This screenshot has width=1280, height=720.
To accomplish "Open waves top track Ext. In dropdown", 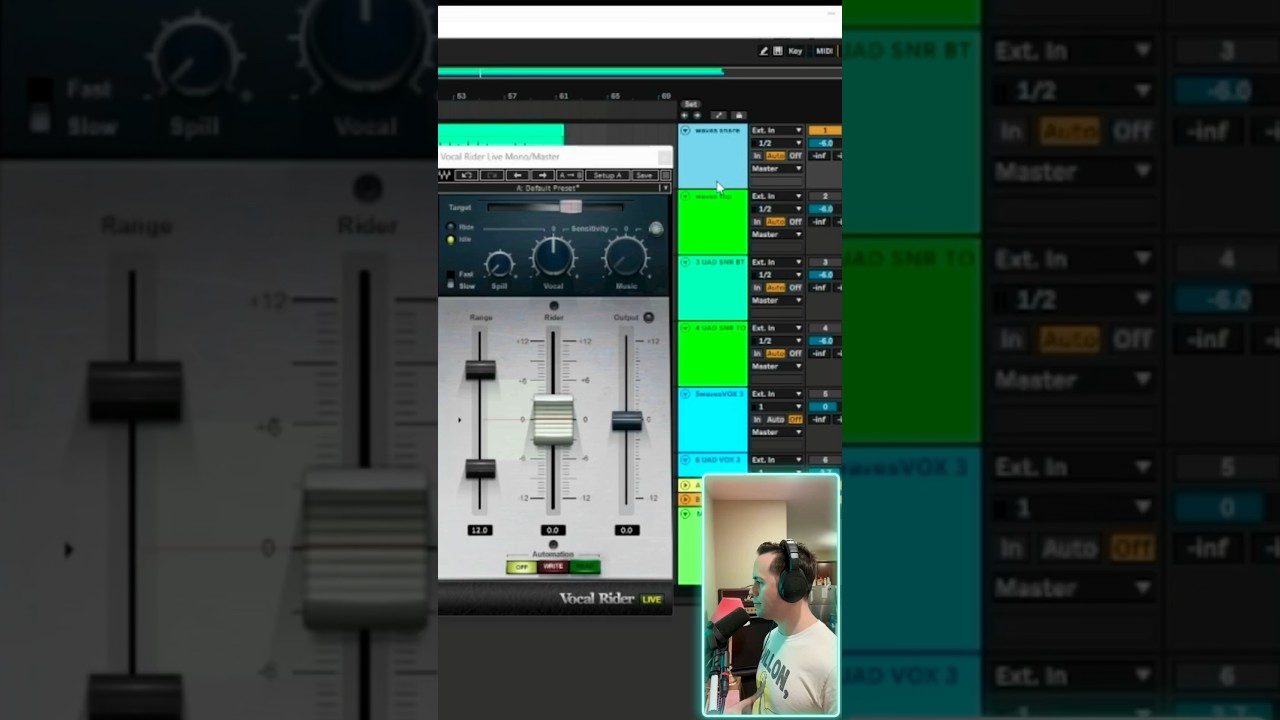I will click(x=777, y=196).
